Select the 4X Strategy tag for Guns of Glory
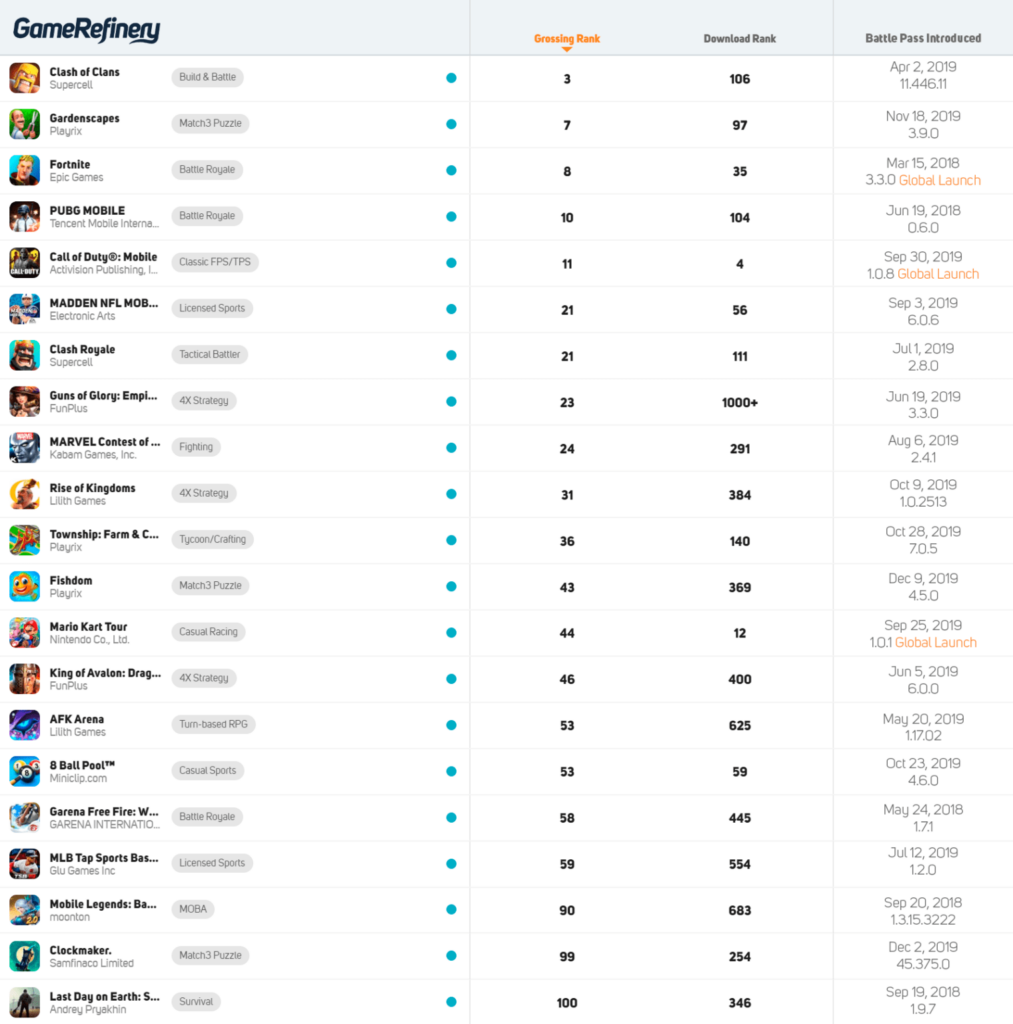This screenshot has width=1013, height=1024. pyautogui.click(x=204, y=401)
